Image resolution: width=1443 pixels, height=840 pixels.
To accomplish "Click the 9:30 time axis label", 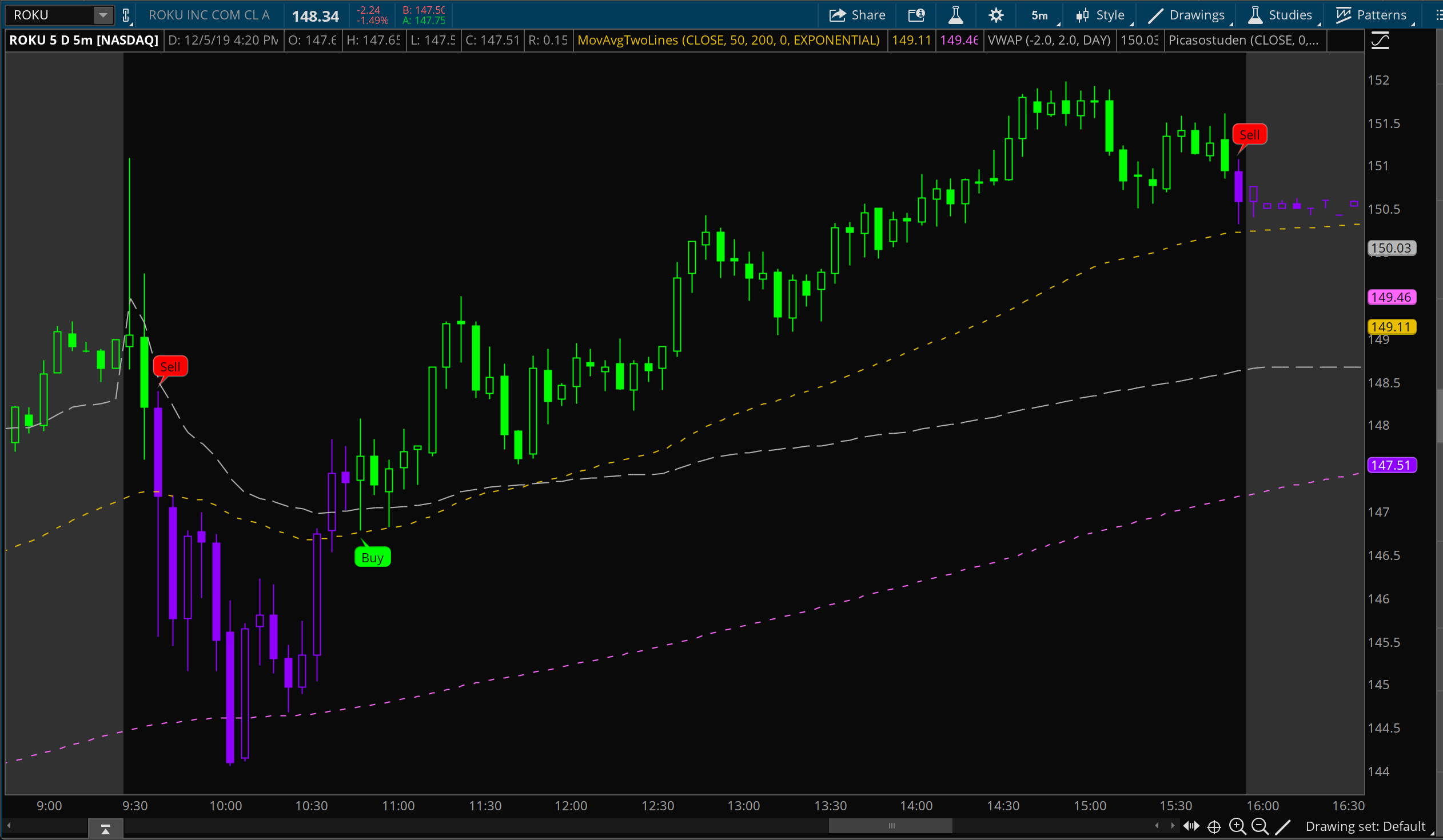I will pos(135,806).
